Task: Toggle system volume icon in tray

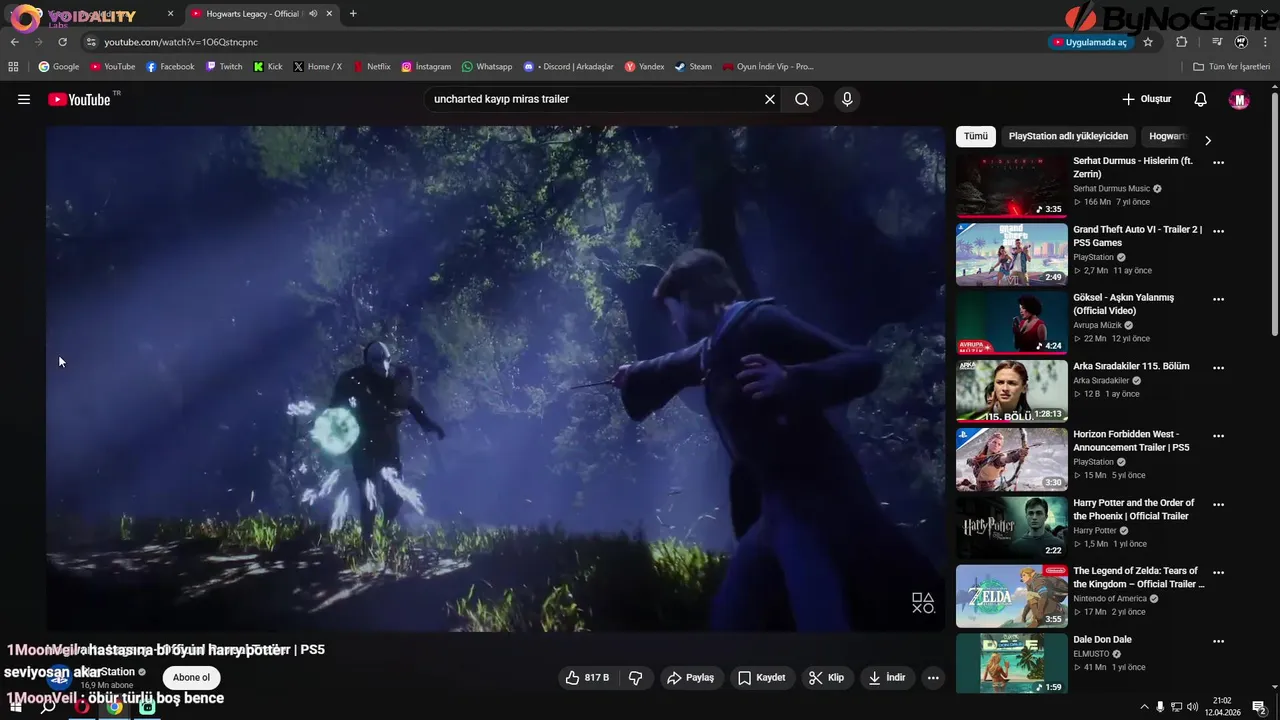Action: 1193,707
